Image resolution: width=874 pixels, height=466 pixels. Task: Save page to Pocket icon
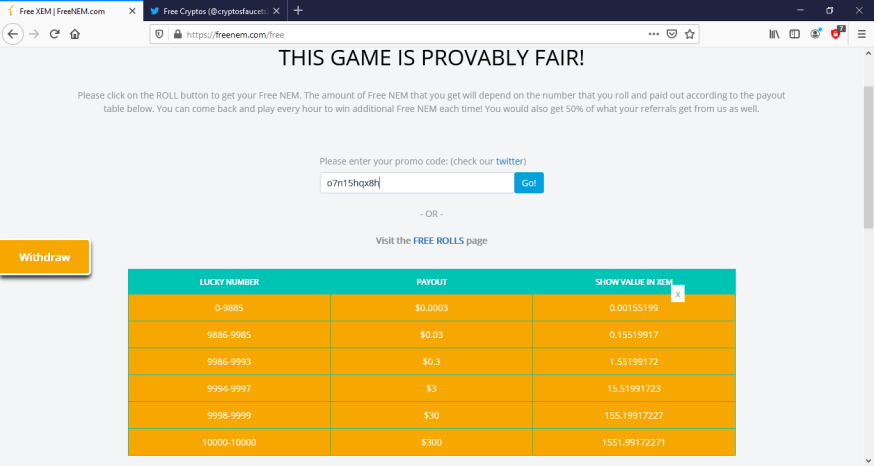tap(672, 34)
